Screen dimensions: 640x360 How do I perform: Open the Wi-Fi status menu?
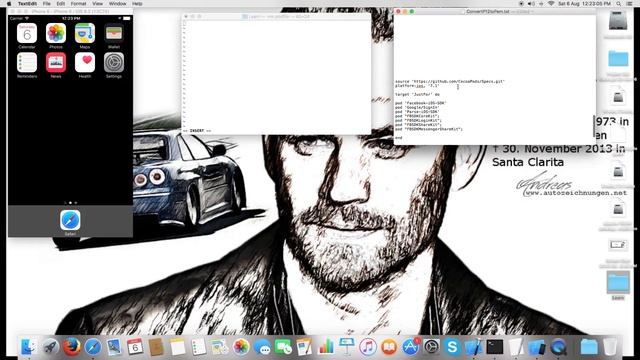[551, 4]
